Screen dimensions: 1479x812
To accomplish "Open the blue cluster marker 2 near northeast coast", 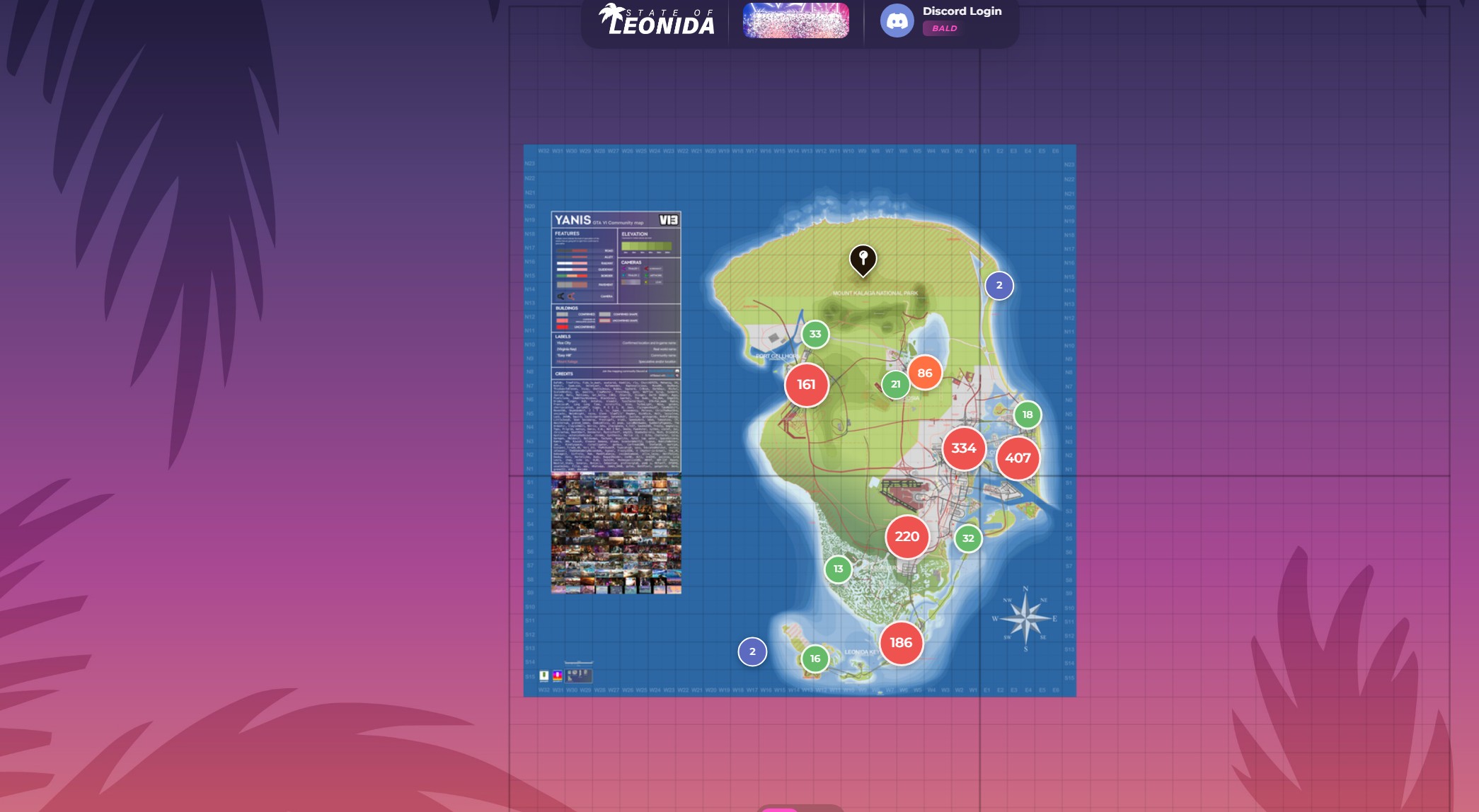I will (x=999, y=286).
